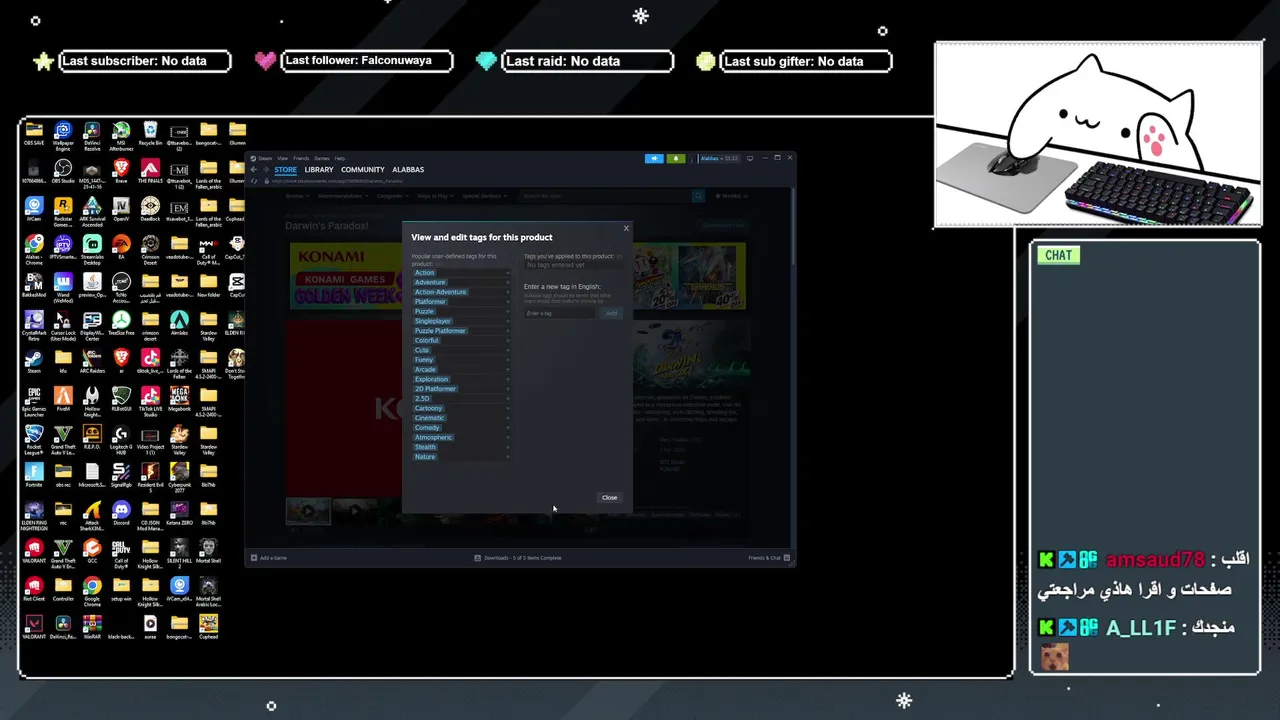Image resolution: width=1280 pixels, height=720 pixels.
Task: Expand the Categories store dropdown
Action: [x=394, y=196]
